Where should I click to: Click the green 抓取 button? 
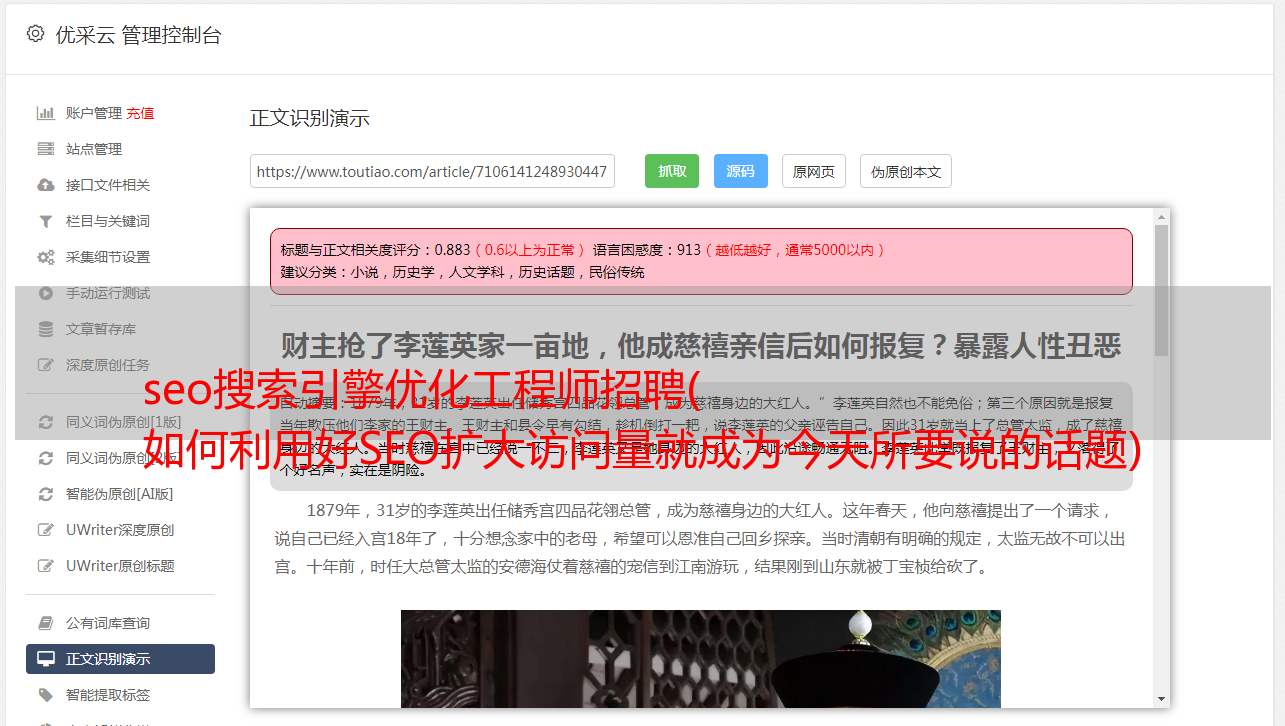click(x=672, y=171)
